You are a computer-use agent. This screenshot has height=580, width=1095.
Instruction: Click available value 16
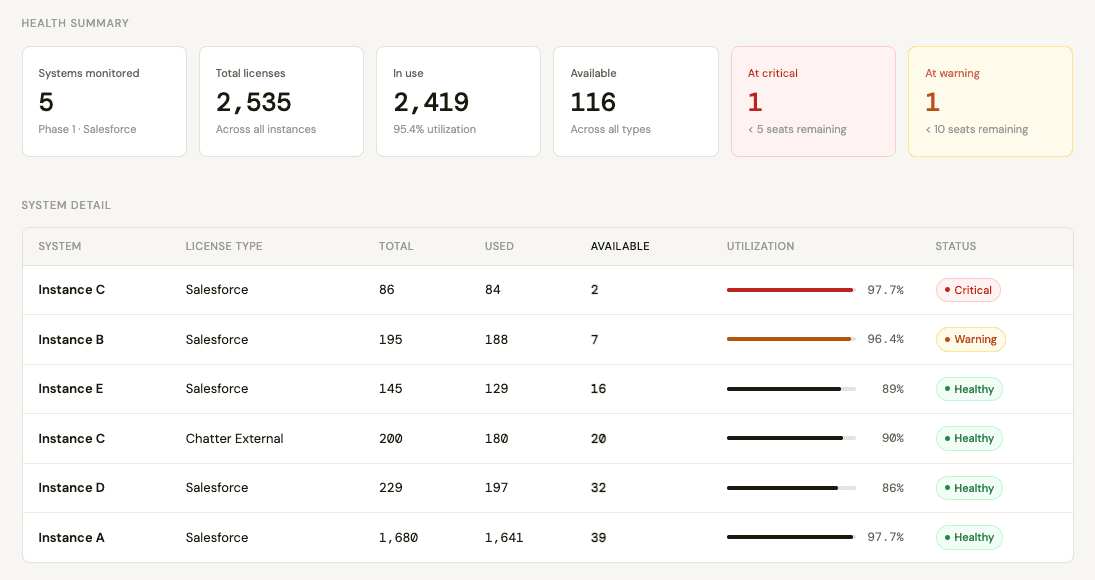598,389
